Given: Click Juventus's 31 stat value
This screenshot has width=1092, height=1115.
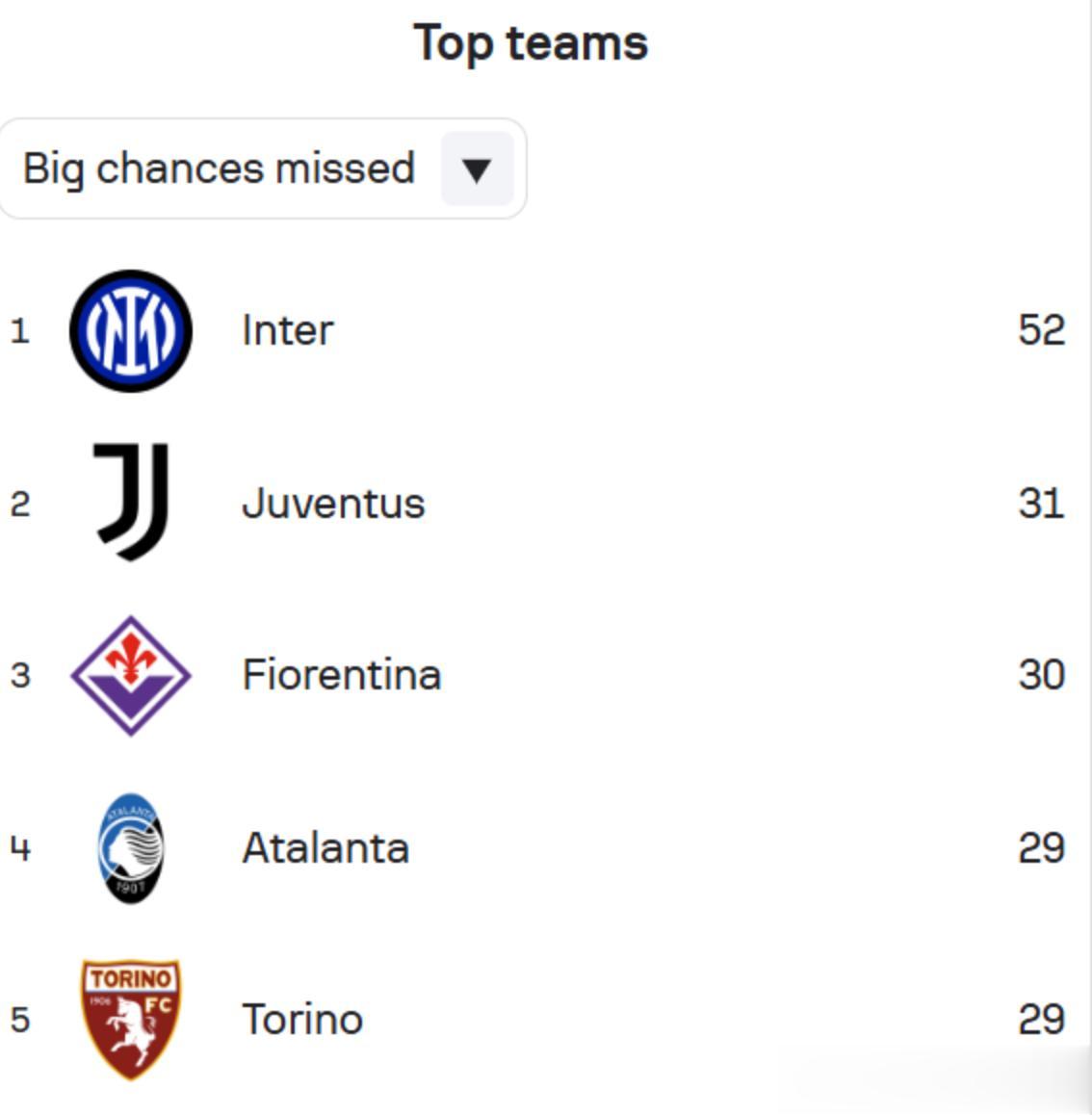Looking at the screenshot, I should click(1041, 504).
